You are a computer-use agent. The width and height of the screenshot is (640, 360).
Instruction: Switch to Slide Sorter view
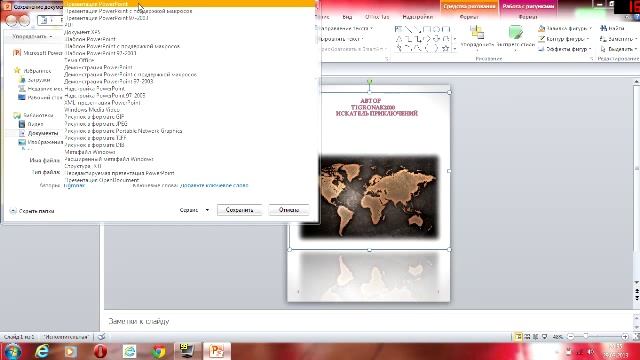pyautogui.click(x=527, y=337)
